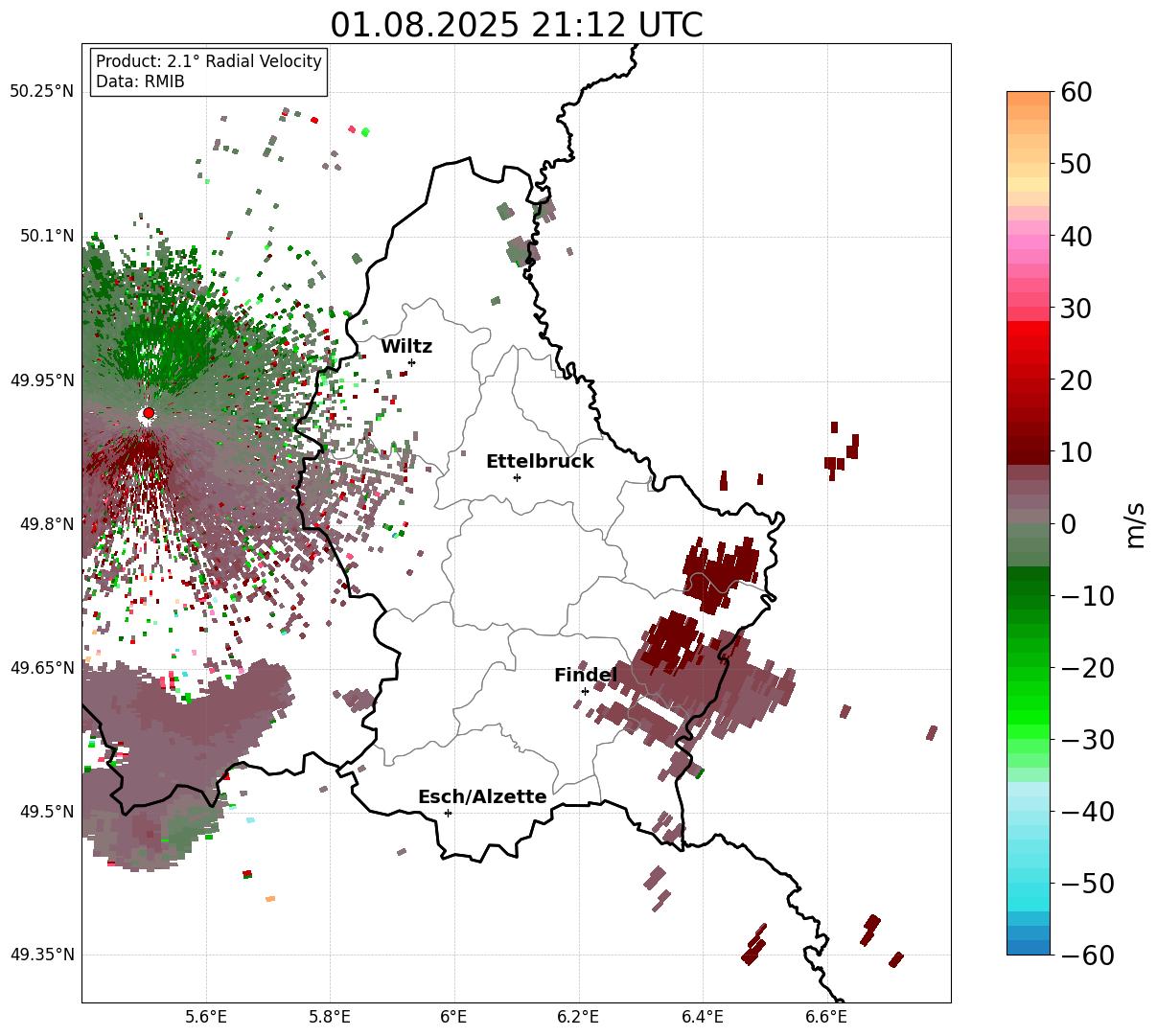Click latitude label 49.35°N

coord(41,955)
